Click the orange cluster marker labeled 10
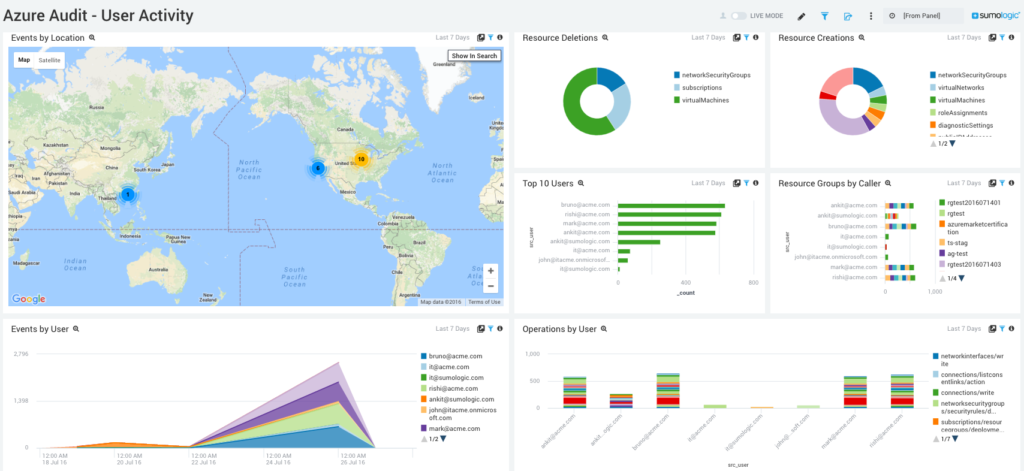1024x471 pixels. (360, 159)
